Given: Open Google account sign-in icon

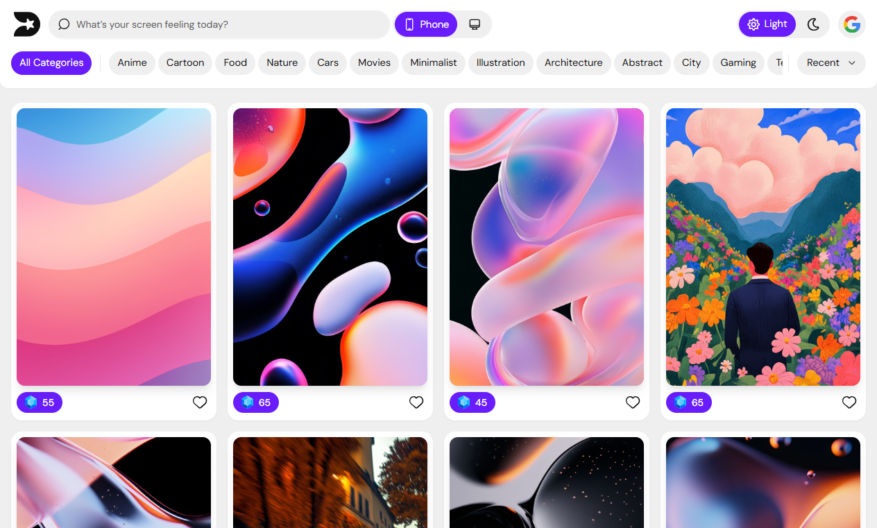Looking at the screenshot, I should pyautogui.click(x=851, y=24).
